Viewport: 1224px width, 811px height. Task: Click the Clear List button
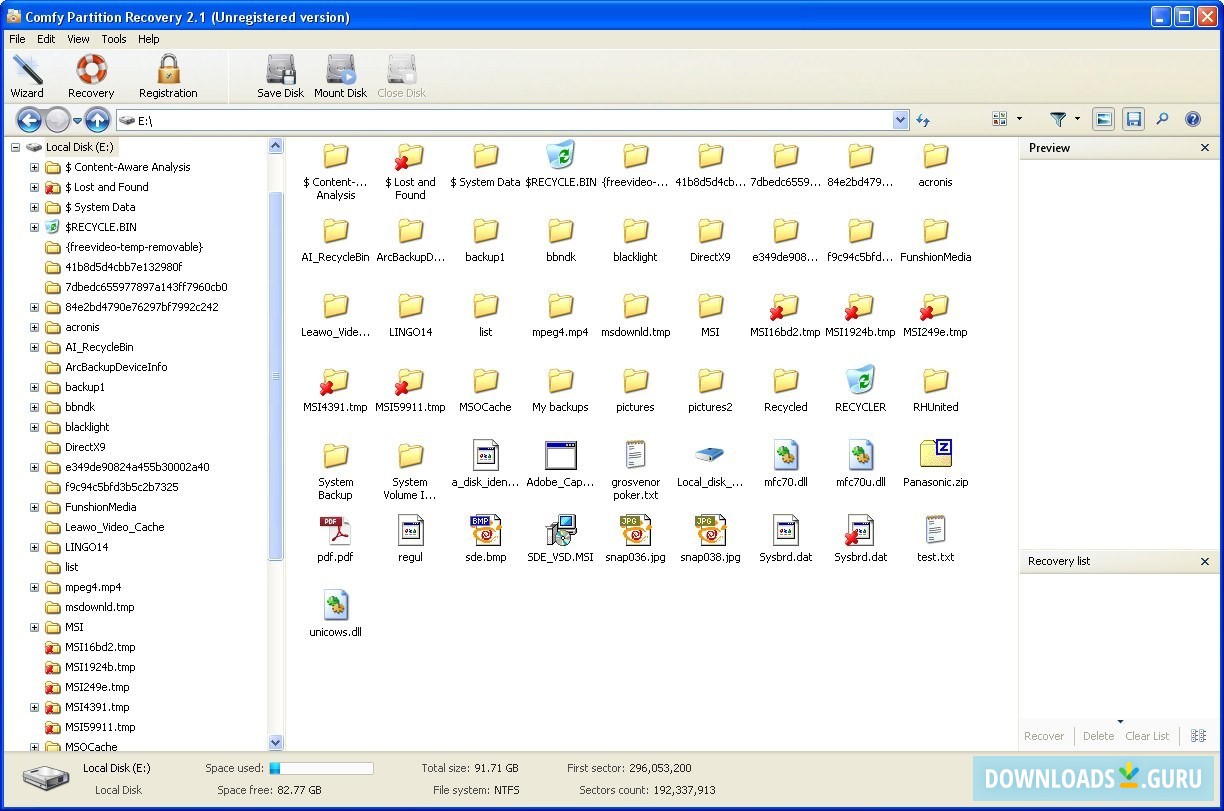point(1147,736)
